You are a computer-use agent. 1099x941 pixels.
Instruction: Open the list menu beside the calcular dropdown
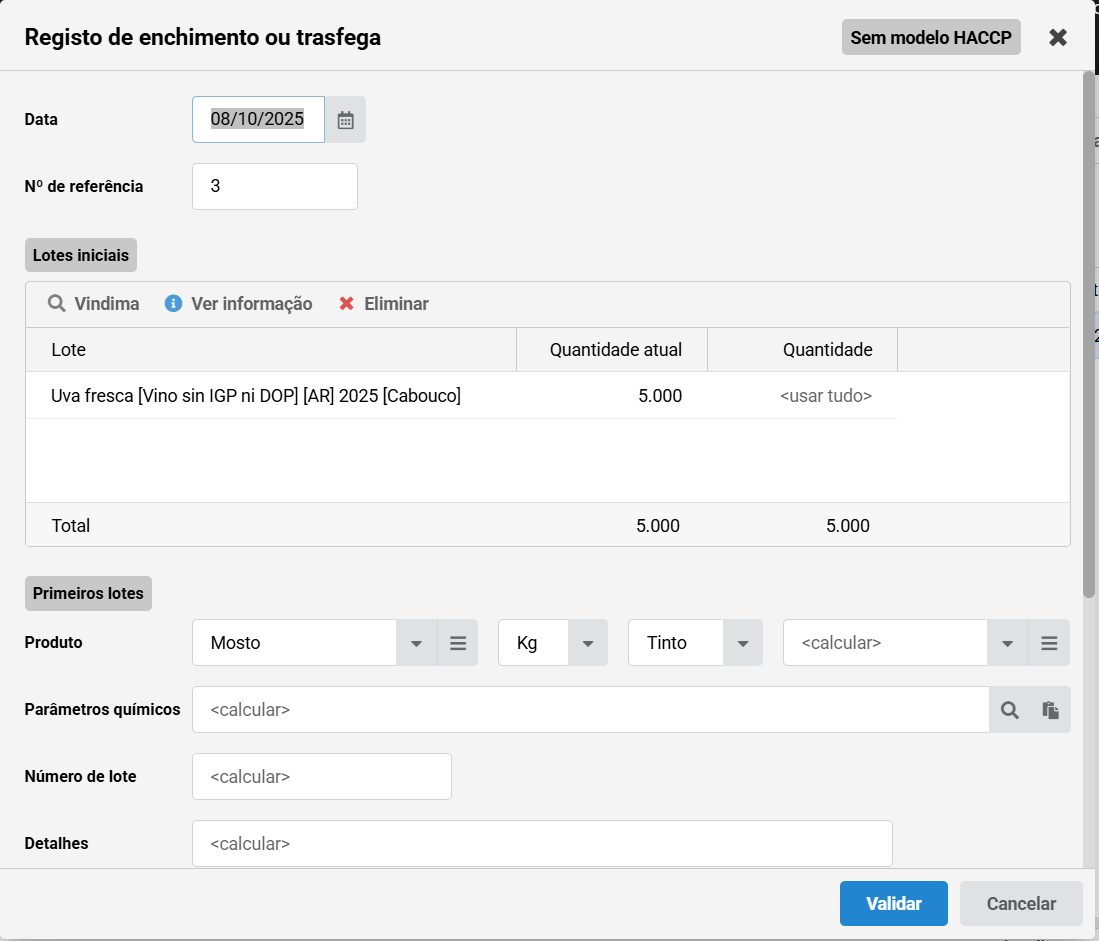point(1049,643)
